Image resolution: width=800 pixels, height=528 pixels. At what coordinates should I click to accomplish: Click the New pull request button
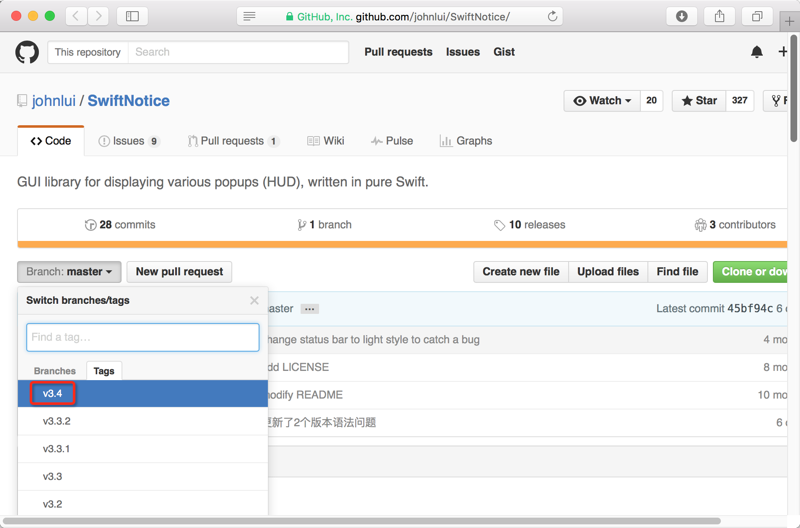[x=180, y=272]
